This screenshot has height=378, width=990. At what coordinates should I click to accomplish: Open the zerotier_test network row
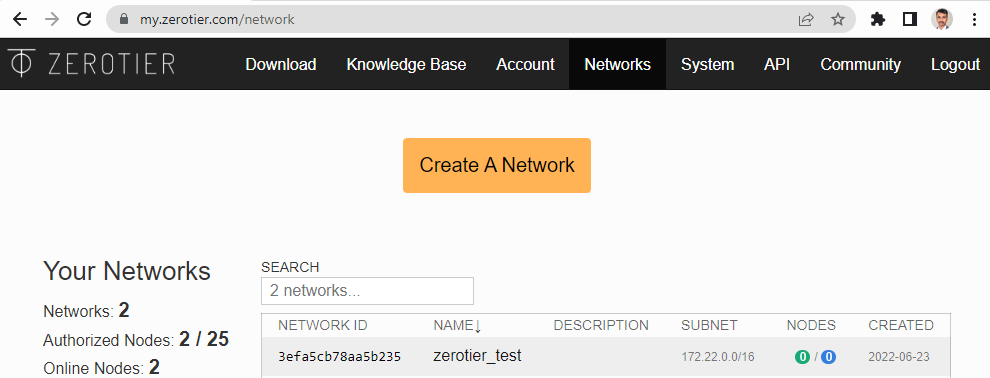point(606,357)
